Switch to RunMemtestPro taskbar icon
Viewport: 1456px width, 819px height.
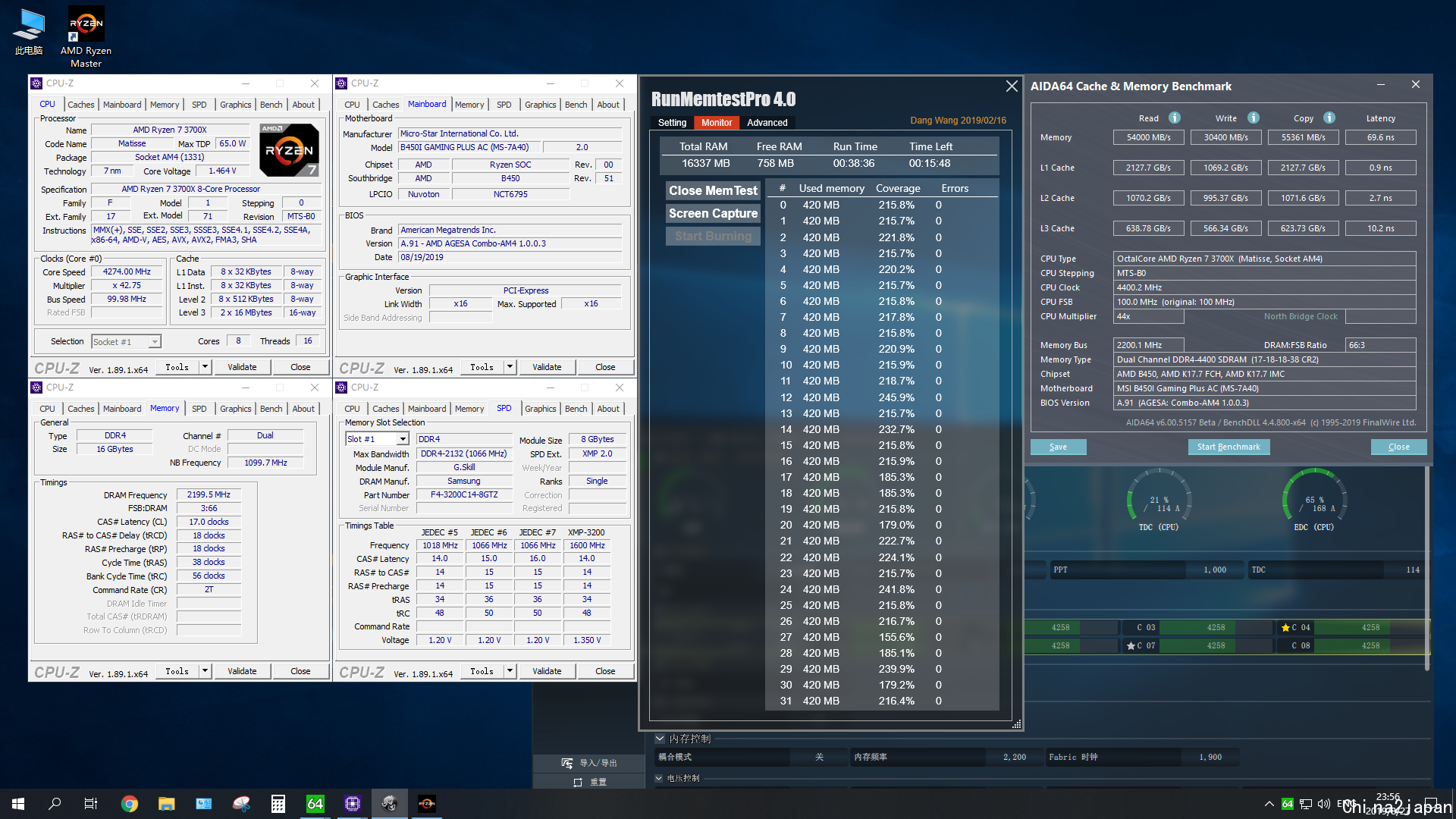(390, 804)
